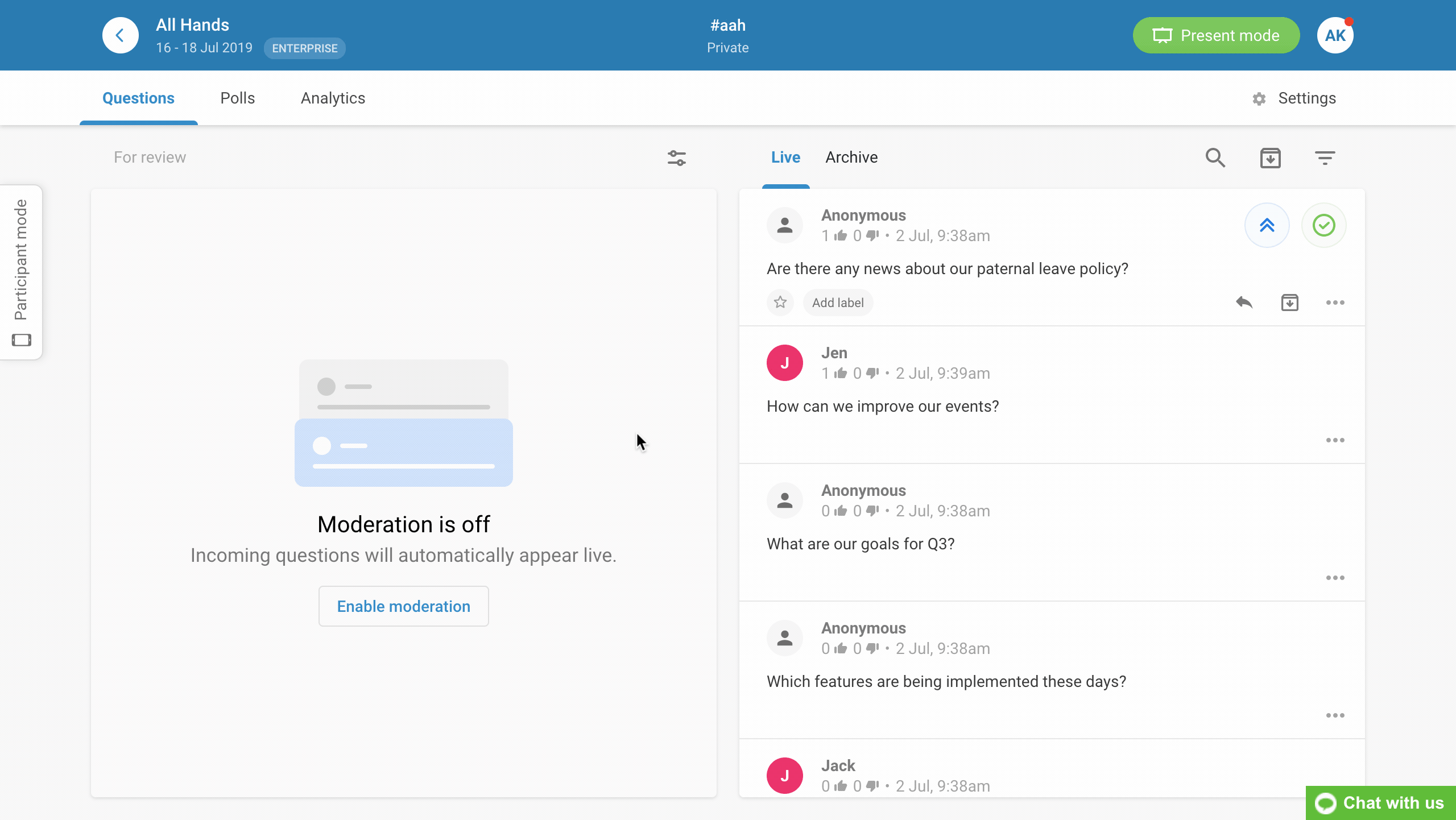Go back with the header arrow button
This screenshot has height=820, width=1456.
click(120, 35)
